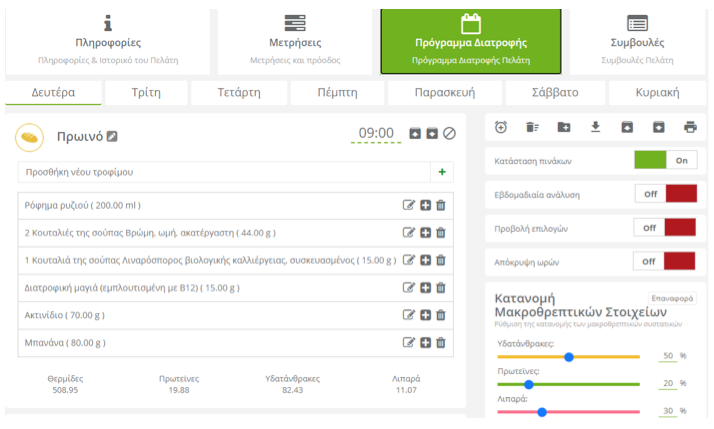Image resolution: width=714 pixels, height=429 pixels.
Task: Delete the Διατροφική μαγιά entry
Action: point(441,287)
